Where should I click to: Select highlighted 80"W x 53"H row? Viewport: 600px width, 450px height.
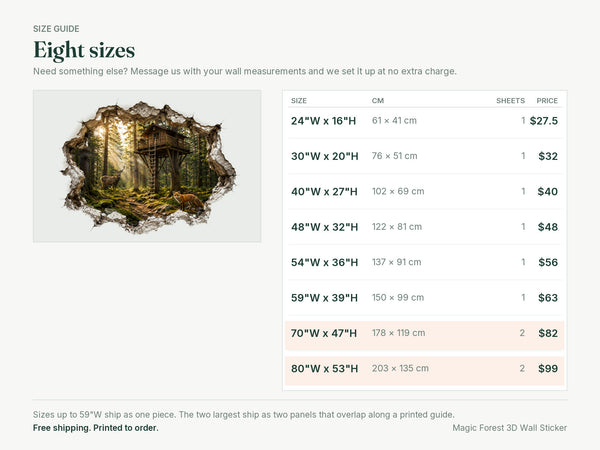[x=425, y=369]
